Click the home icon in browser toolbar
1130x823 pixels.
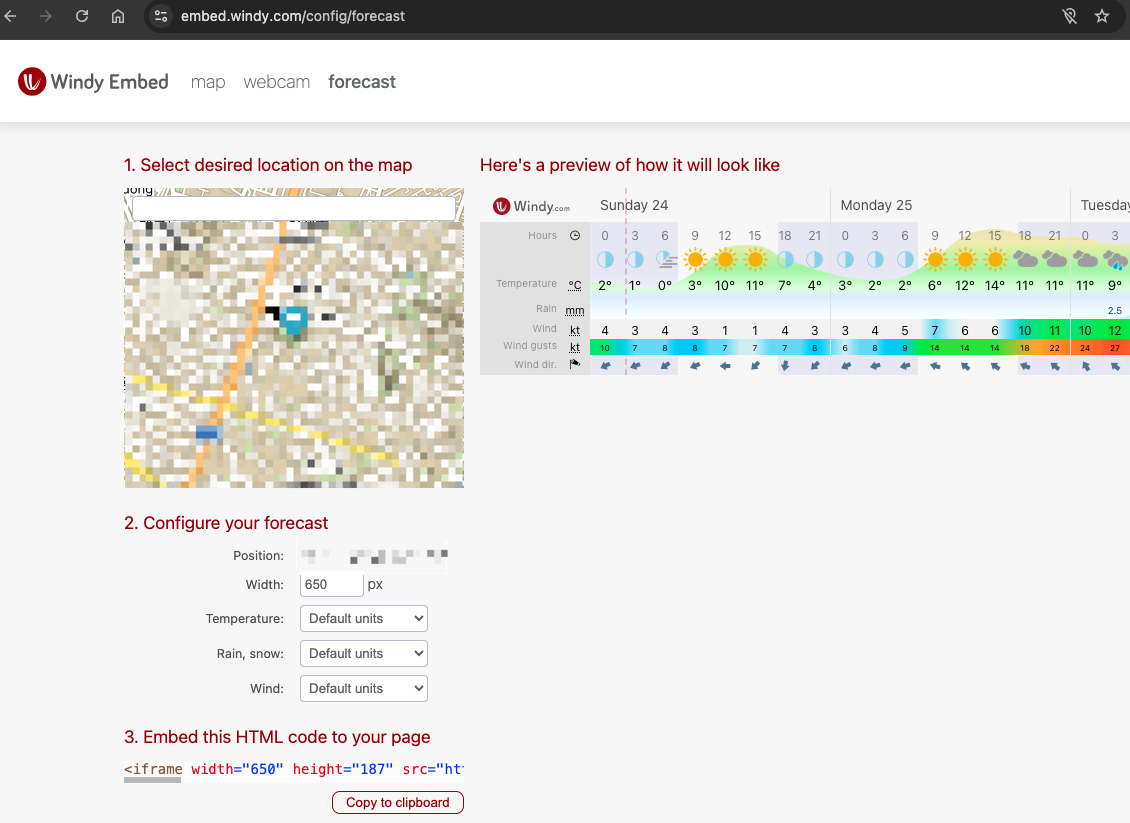click(x=118, y=16)
